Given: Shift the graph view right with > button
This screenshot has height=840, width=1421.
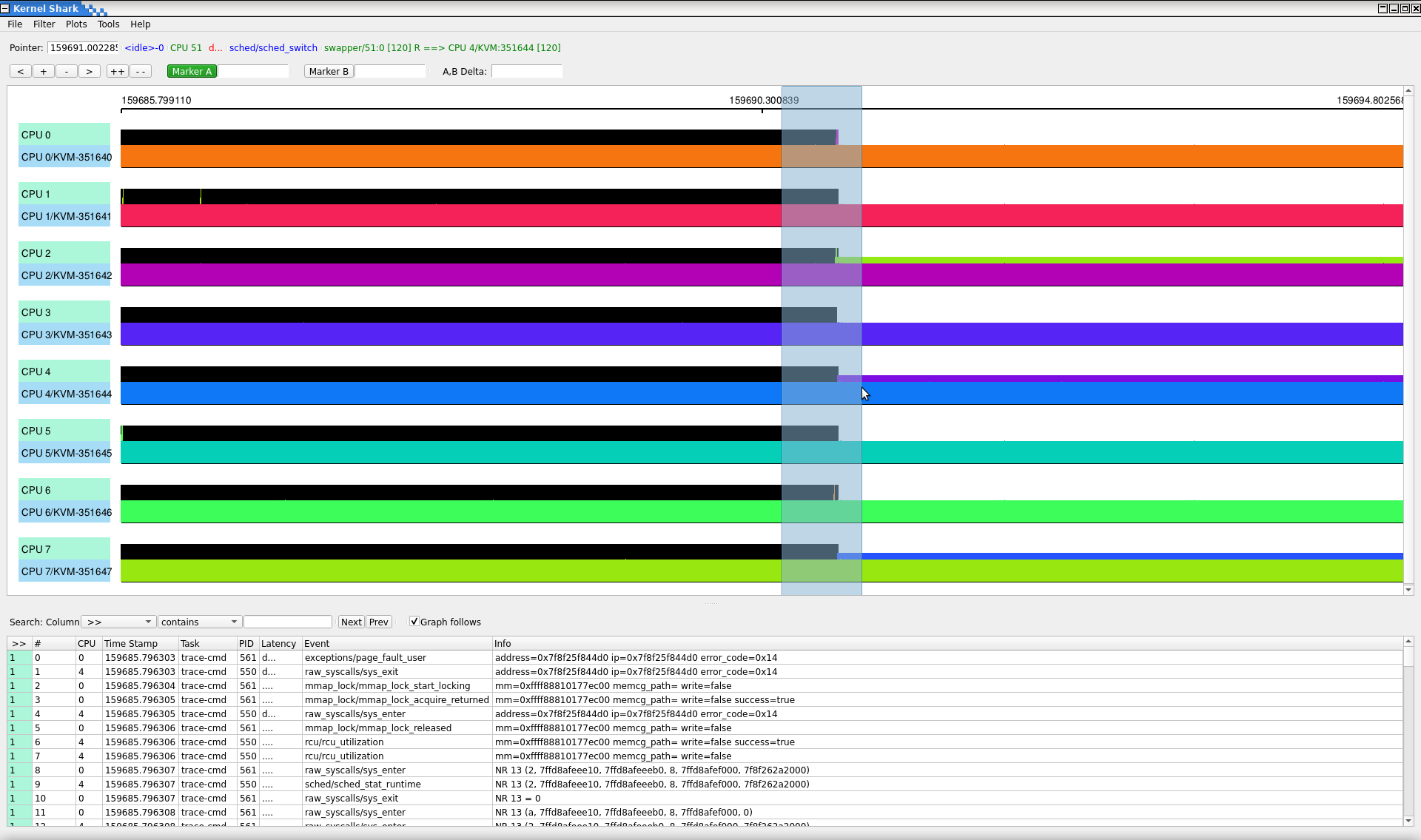Looking at the screenshot, I should [x=89, y=71].
